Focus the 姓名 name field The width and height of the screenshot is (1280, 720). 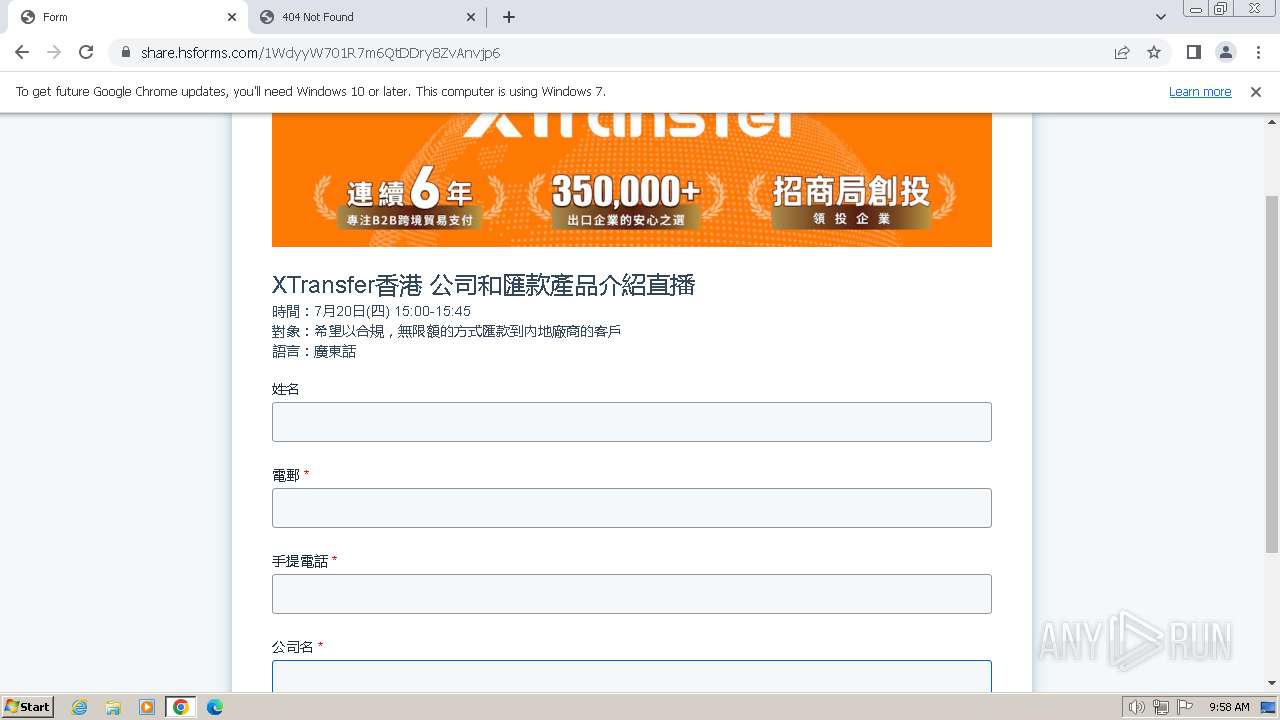point(632,422)
